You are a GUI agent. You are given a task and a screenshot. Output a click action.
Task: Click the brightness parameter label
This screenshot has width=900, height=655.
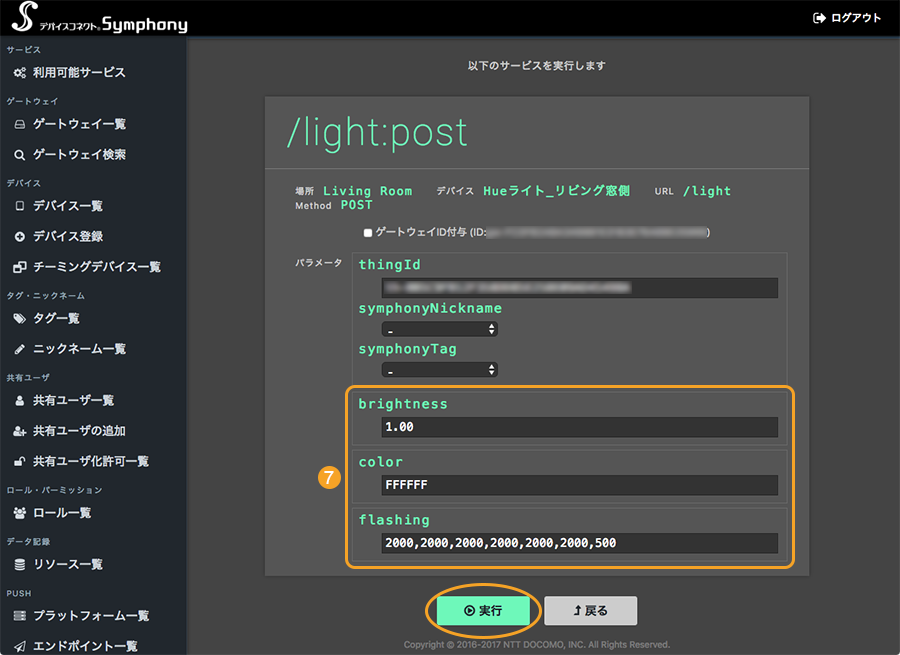pos(403,404)
